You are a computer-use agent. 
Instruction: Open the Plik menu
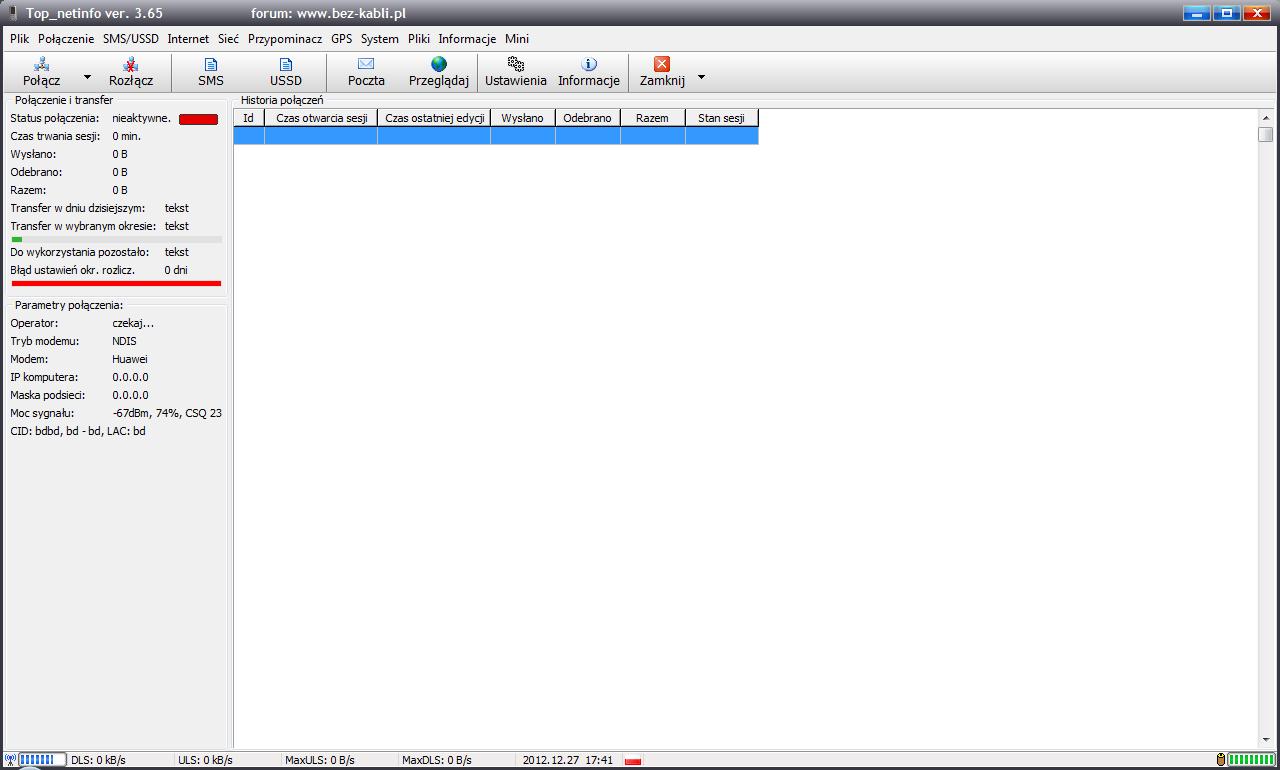[20, 39]
